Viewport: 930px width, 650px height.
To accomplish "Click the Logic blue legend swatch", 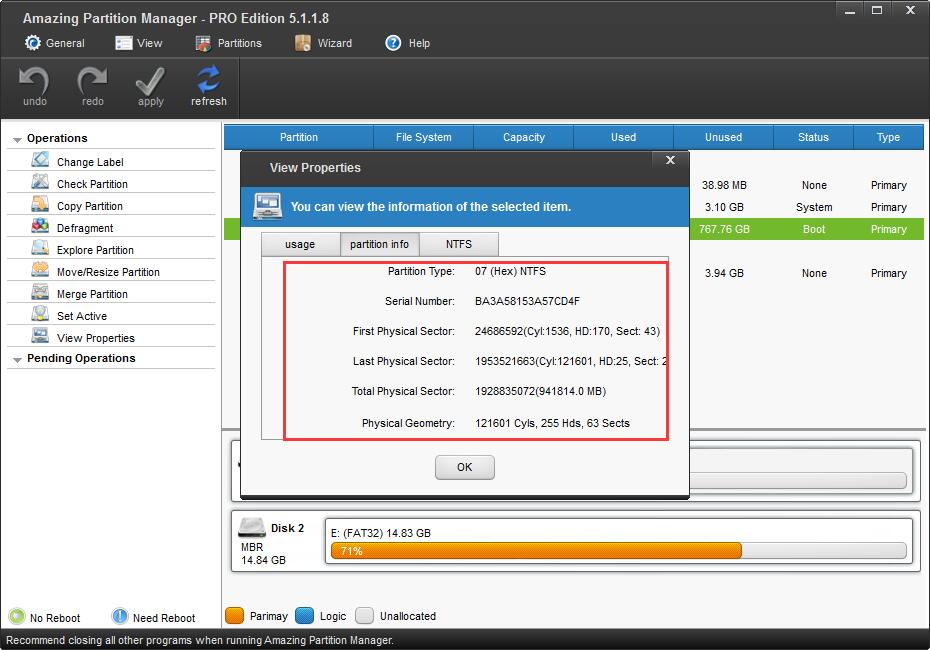I will 304,616.
